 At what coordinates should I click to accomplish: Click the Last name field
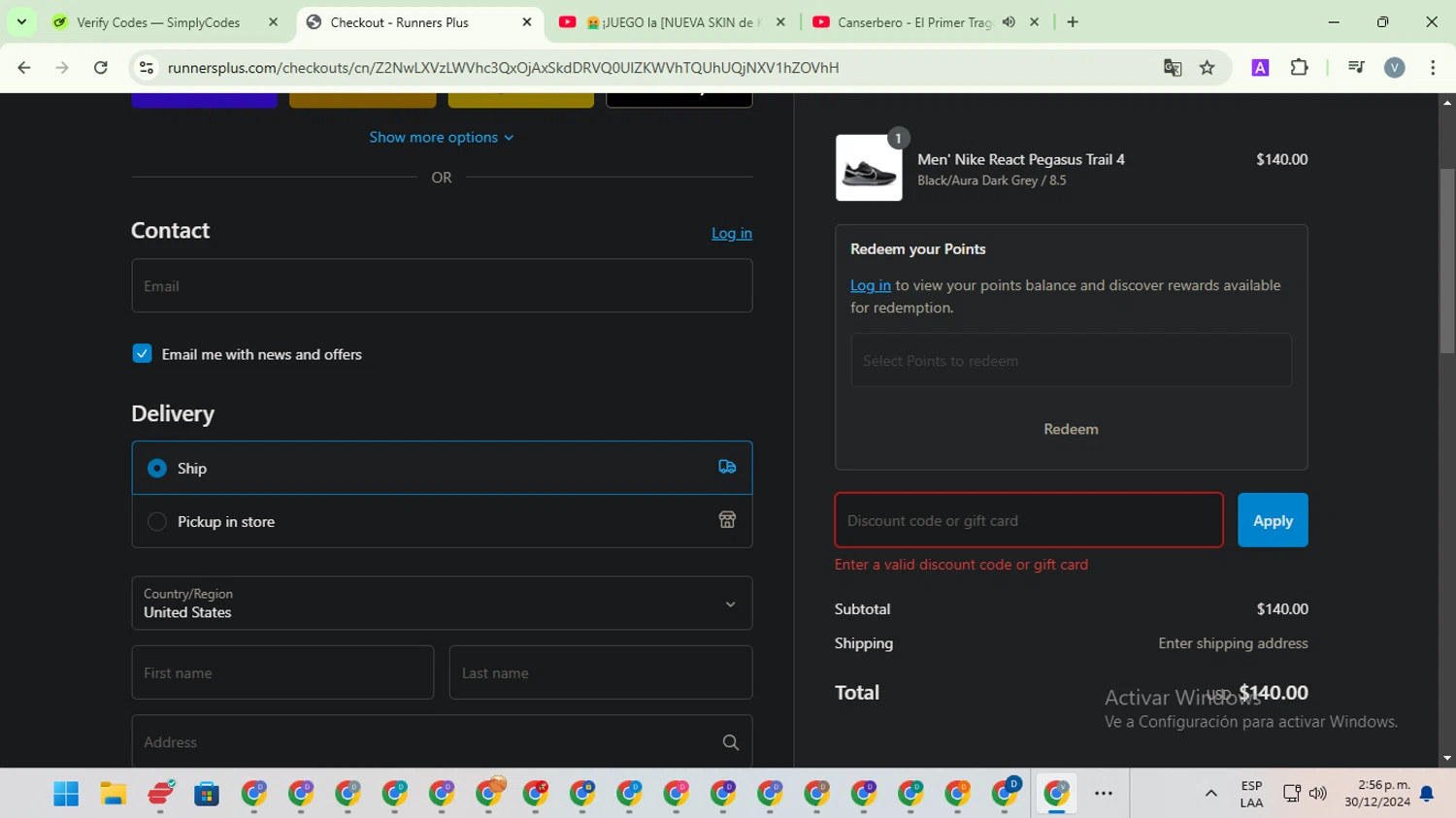click(x=601, y=672)
